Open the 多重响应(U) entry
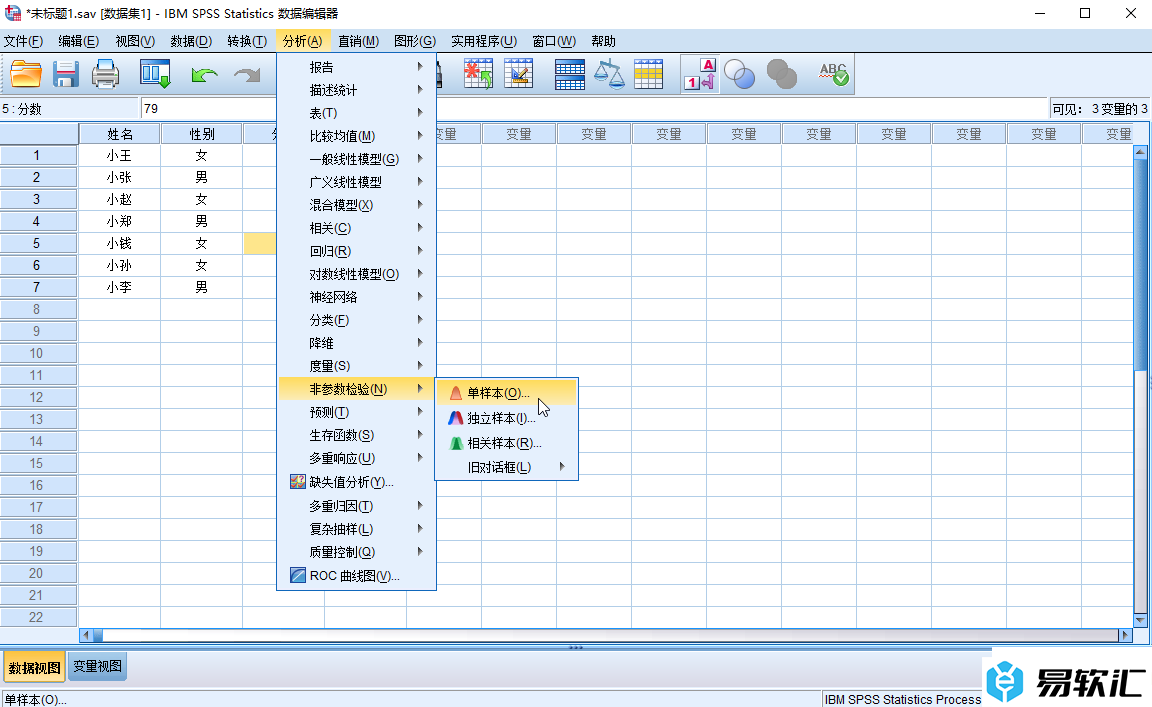This screenshot has height=707, width=1152. tap(356, 458)
